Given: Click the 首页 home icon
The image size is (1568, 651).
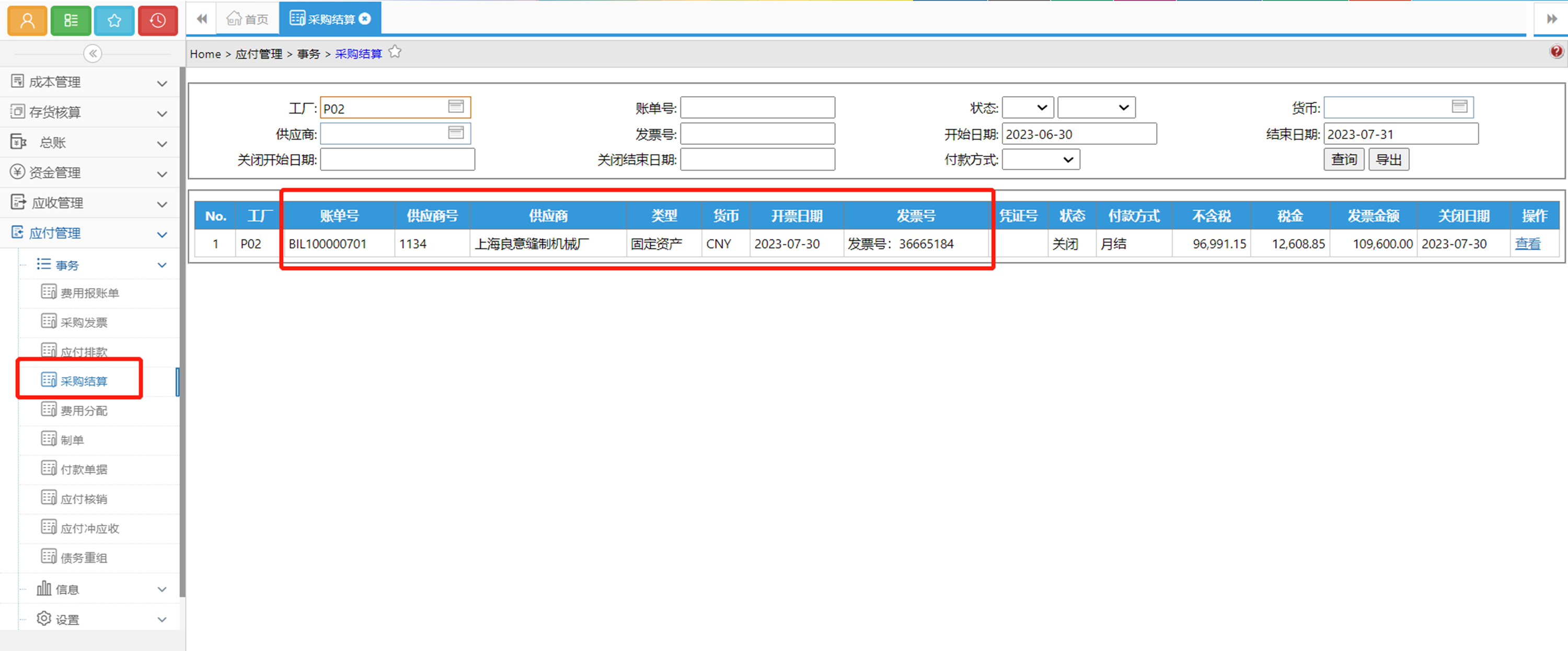Looking at the screenshot, I should click(x=234, y=18).
